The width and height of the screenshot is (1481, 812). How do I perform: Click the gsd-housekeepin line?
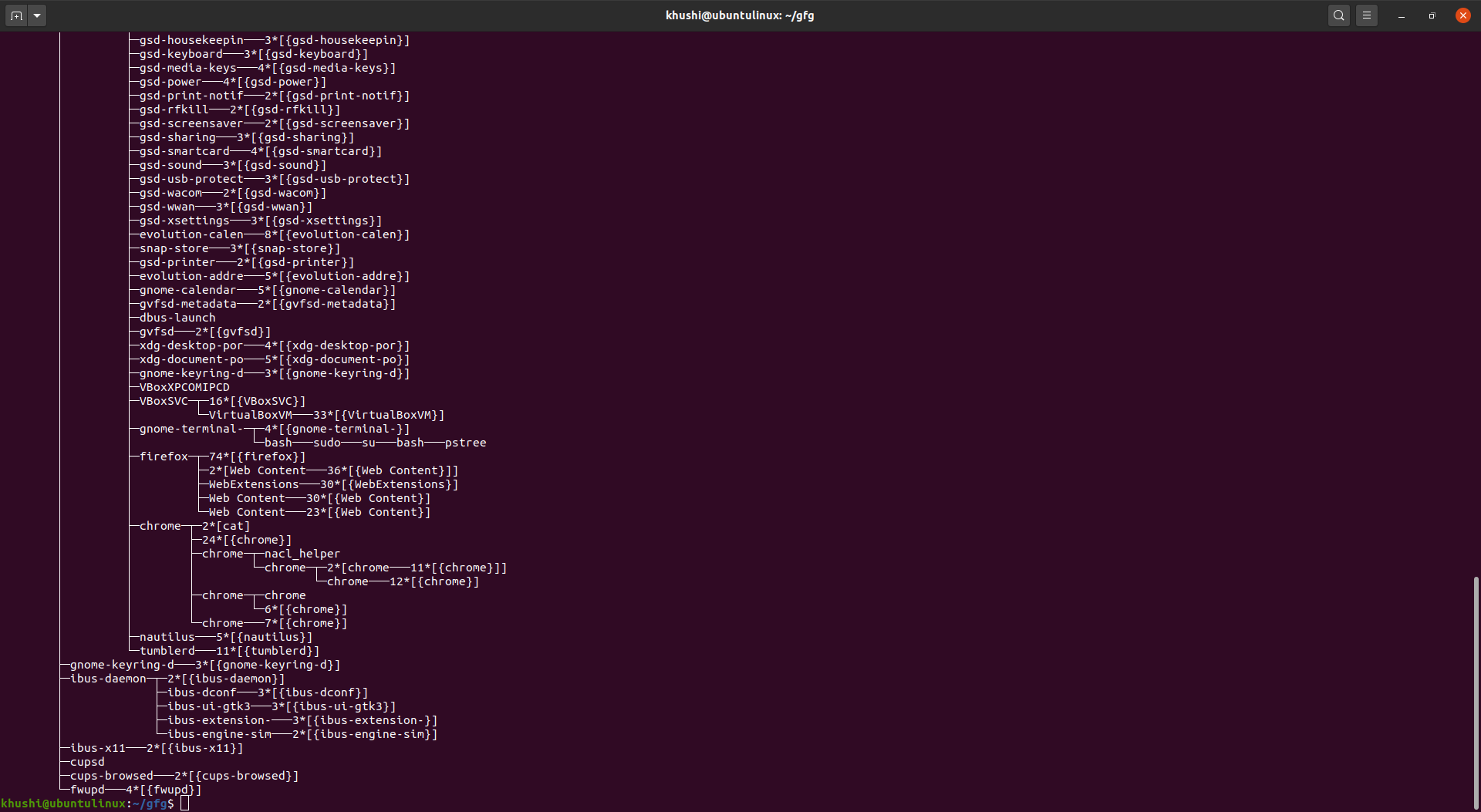click(x=191, y=40)
